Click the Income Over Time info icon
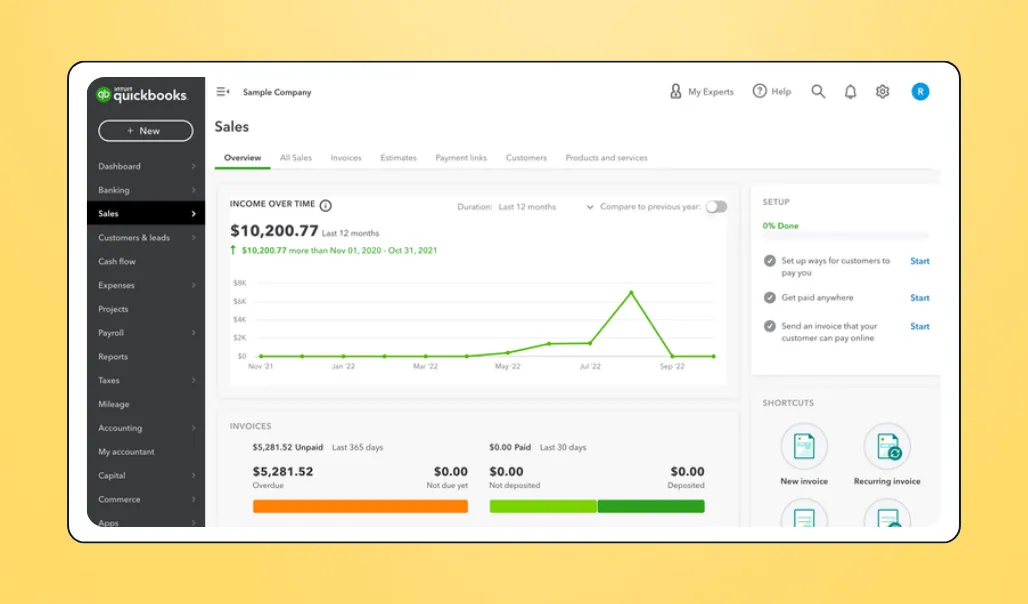This screenshot has width=1028, height=604. 323,204
